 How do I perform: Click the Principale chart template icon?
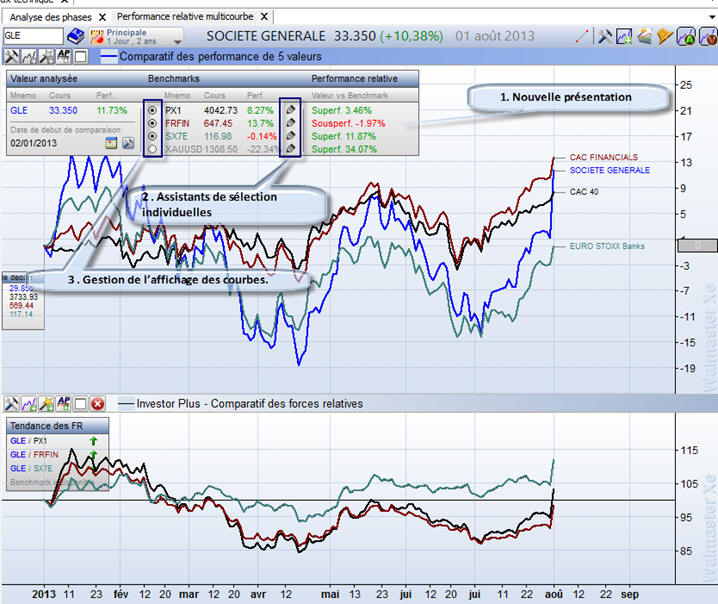[x=97, y=37]
